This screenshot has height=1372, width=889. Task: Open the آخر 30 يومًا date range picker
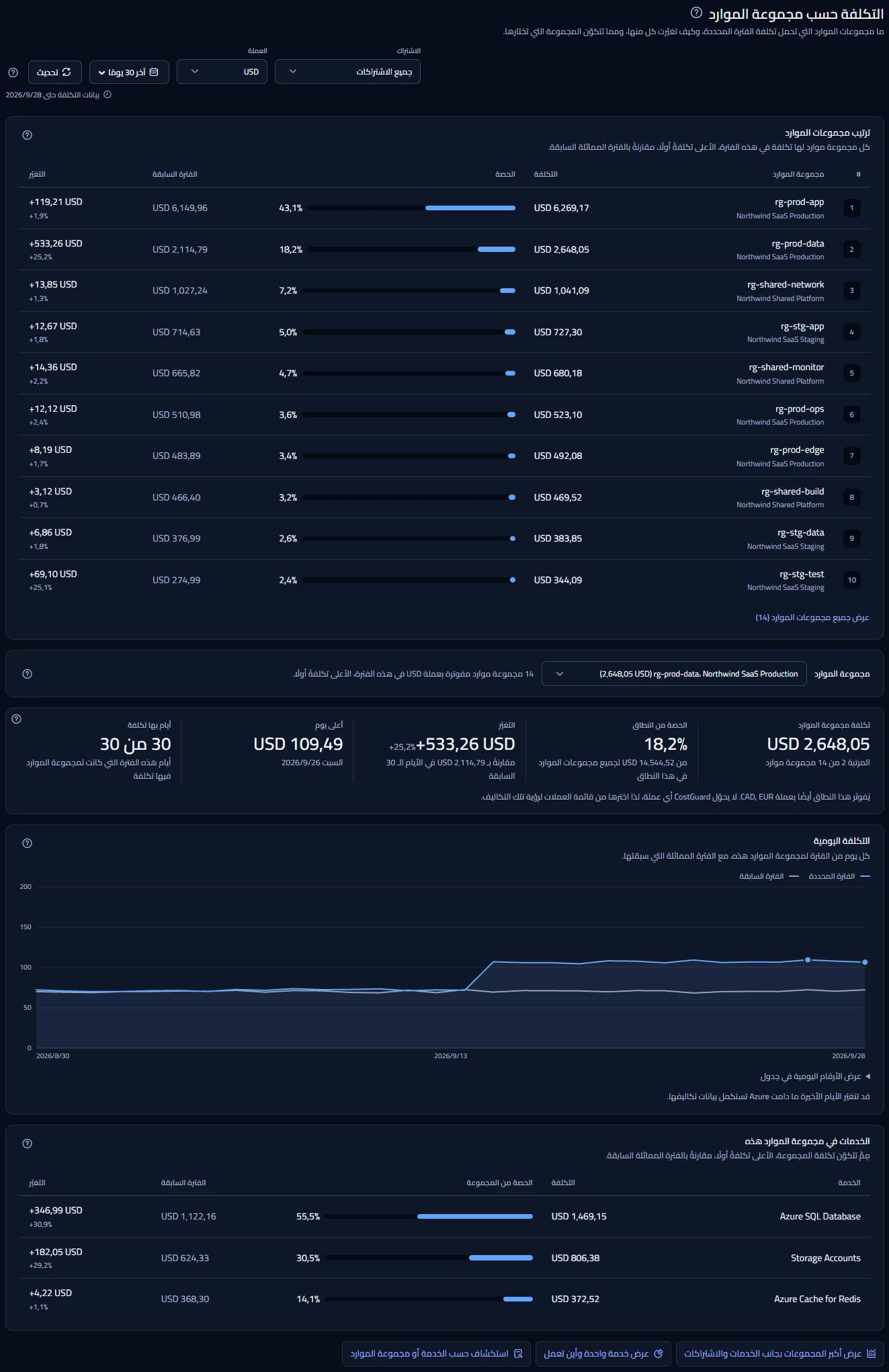[x=128, y=72]
